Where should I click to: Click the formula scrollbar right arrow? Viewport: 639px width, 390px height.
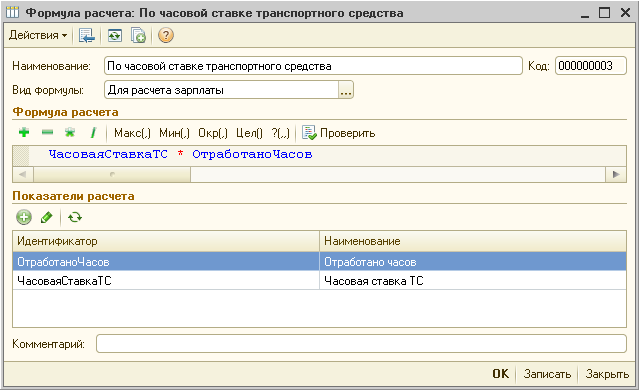(x=616, y=174)
